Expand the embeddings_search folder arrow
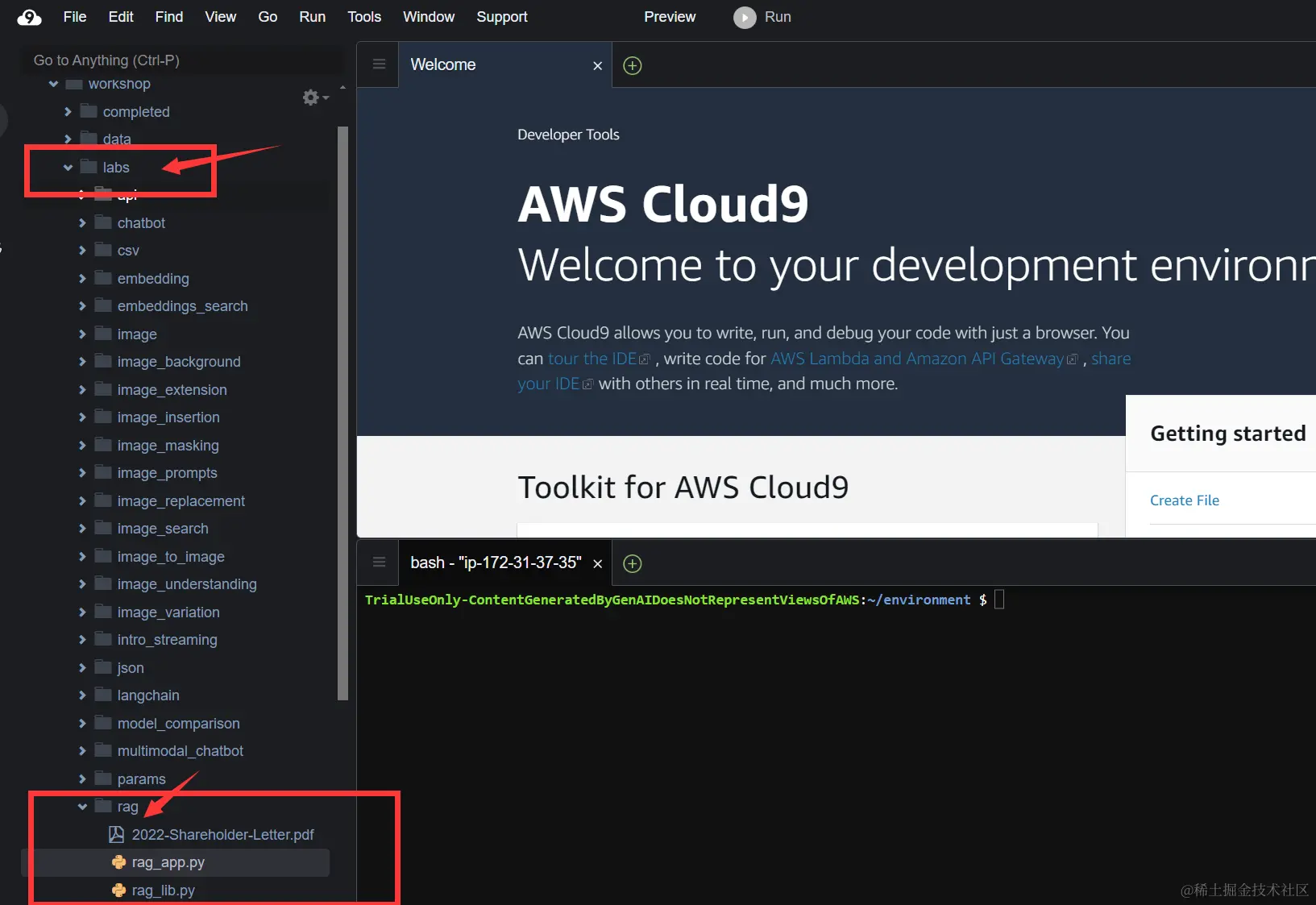Viewport: 1316px width, 905px height. [x=82, y=306]
